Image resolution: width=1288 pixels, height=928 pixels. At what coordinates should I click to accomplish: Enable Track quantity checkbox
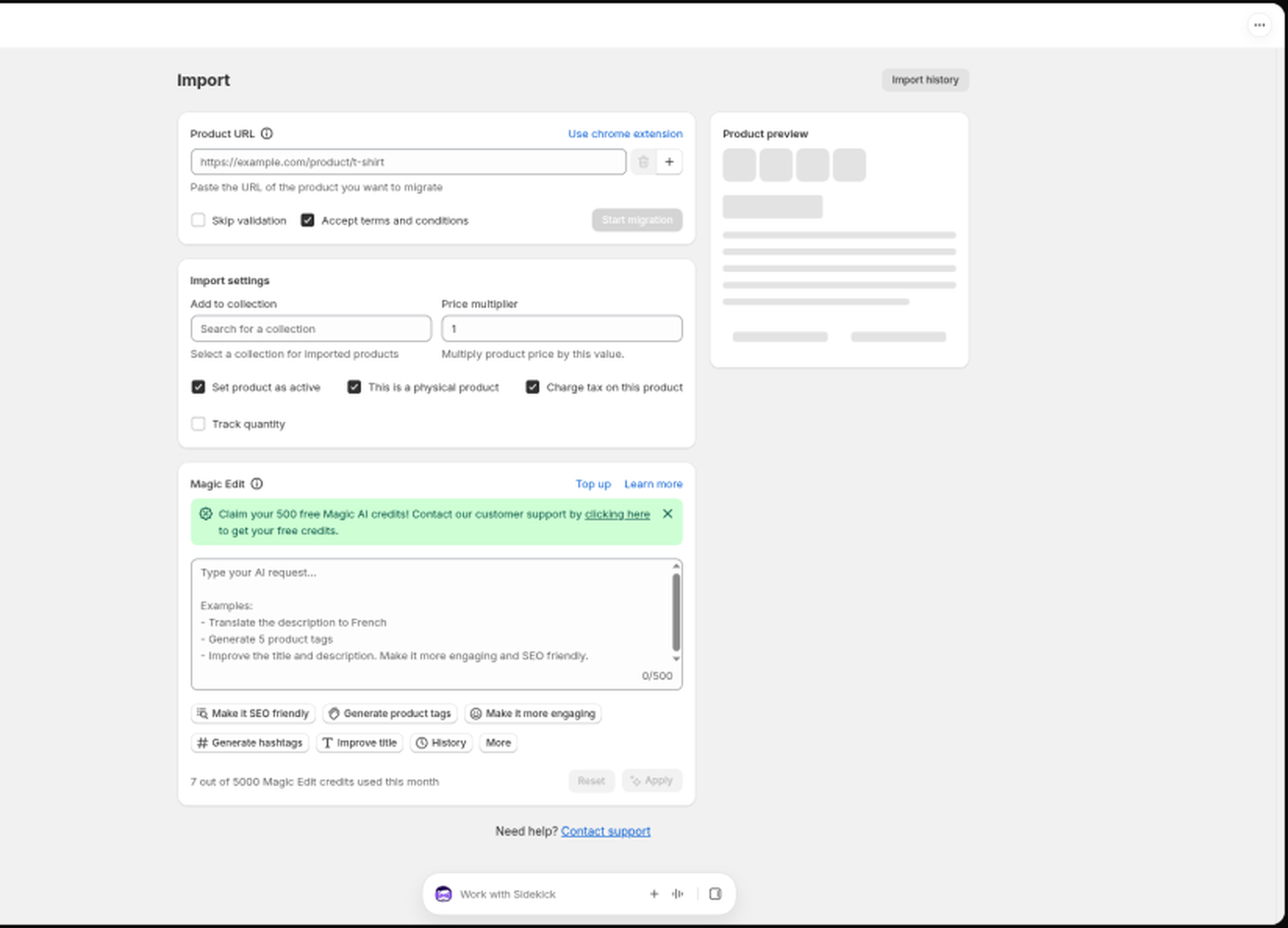pyautogui.click(x=199, y=423)
